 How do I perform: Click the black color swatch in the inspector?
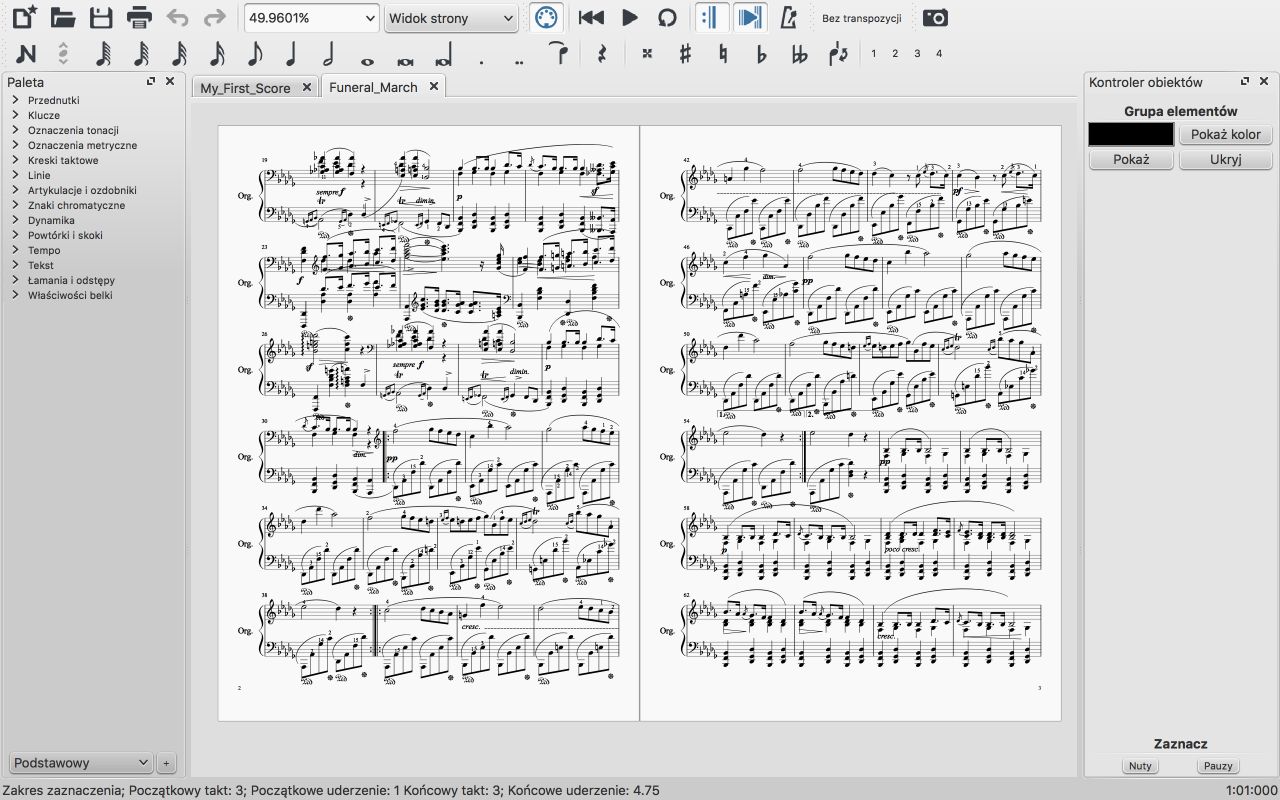point(1131,134)
